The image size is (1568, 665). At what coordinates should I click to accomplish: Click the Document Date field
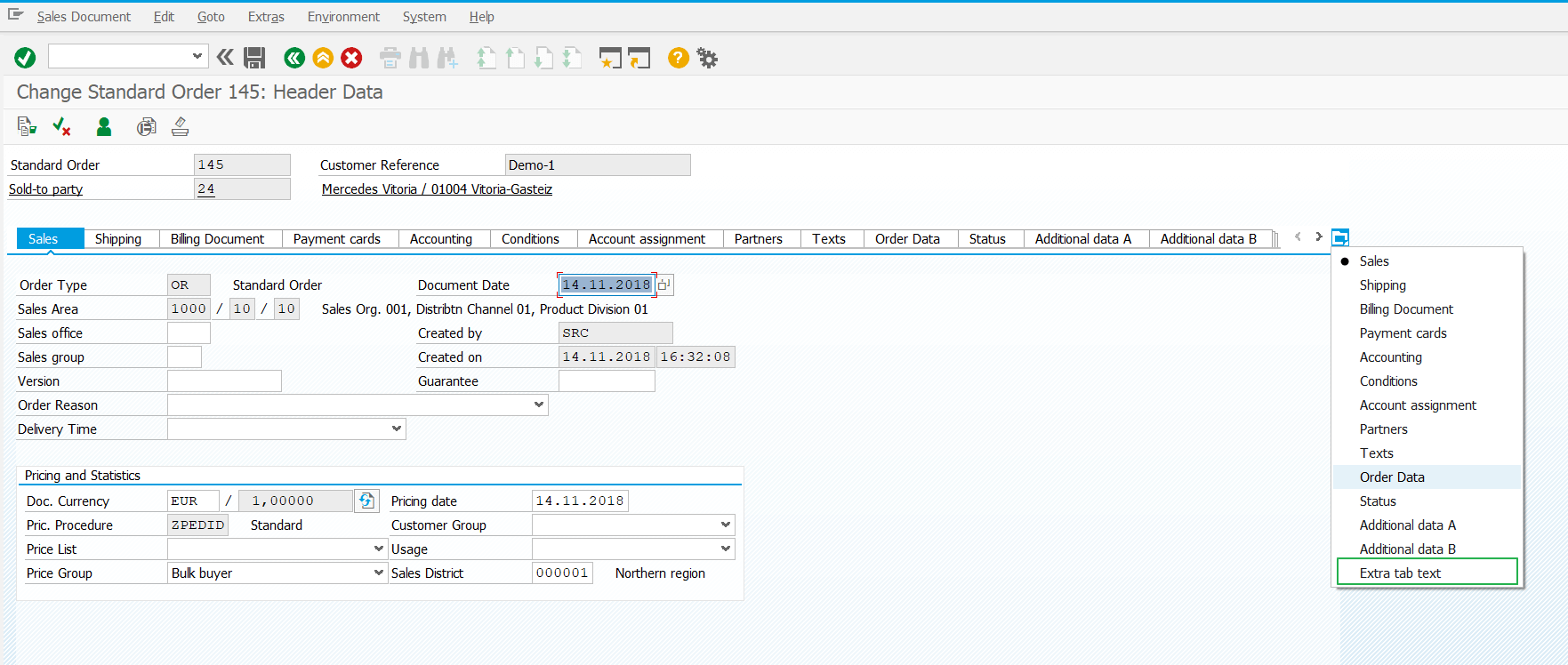pos(607,284)
